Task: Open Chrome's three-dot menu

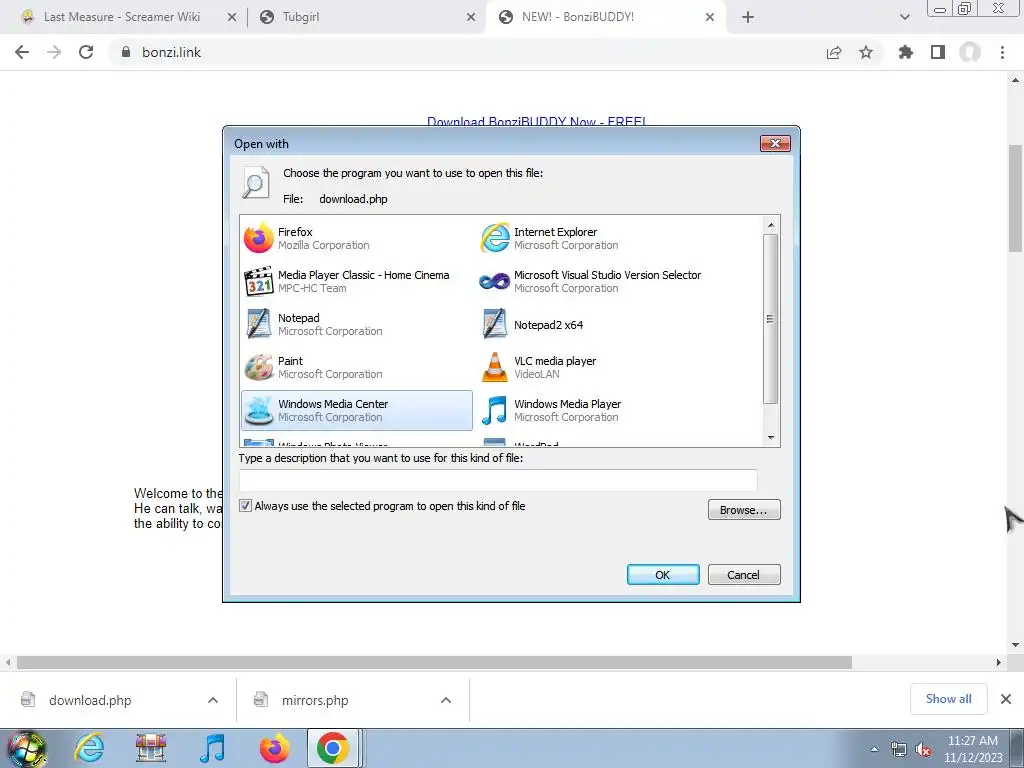Action: pos(1002,52)
